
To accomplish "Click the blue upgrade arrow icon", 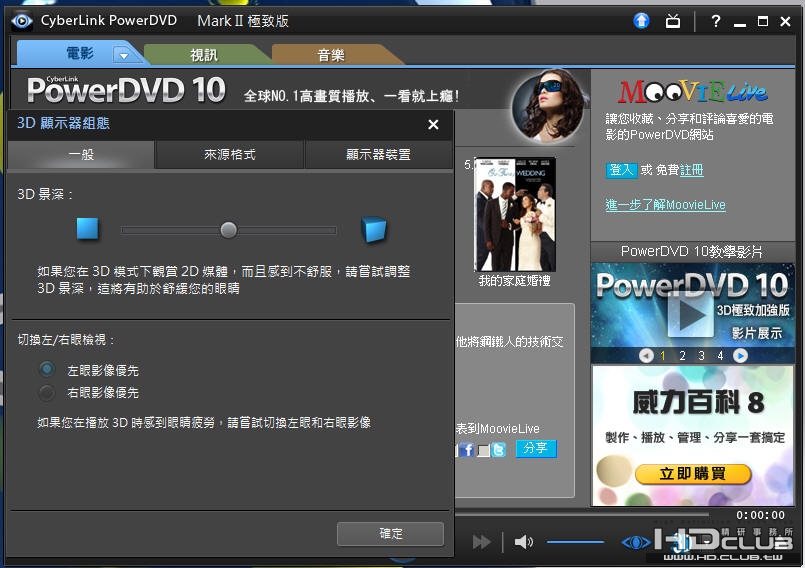I will 641,21.
